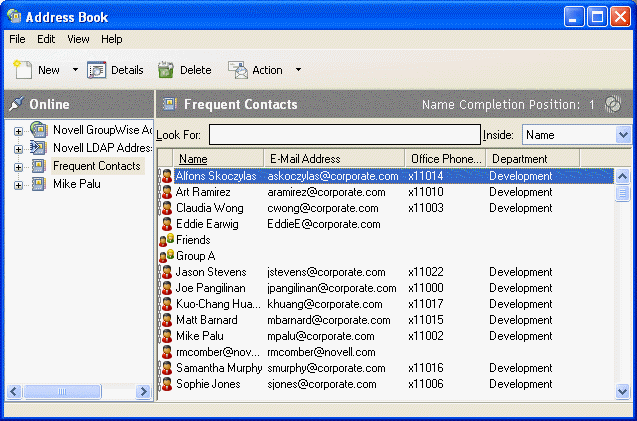Click the Details toolbar button
The height and width of the screenshot is (421, 637).
point(115,70)
